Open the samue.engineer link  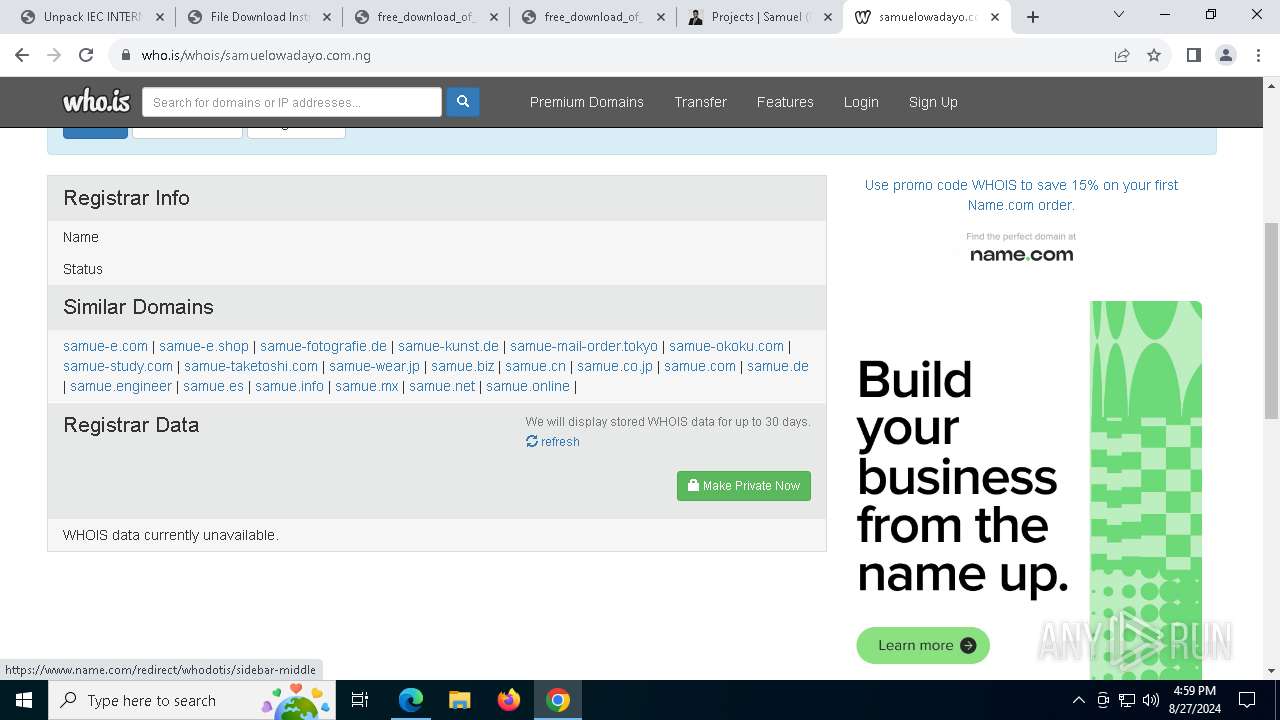121,386
